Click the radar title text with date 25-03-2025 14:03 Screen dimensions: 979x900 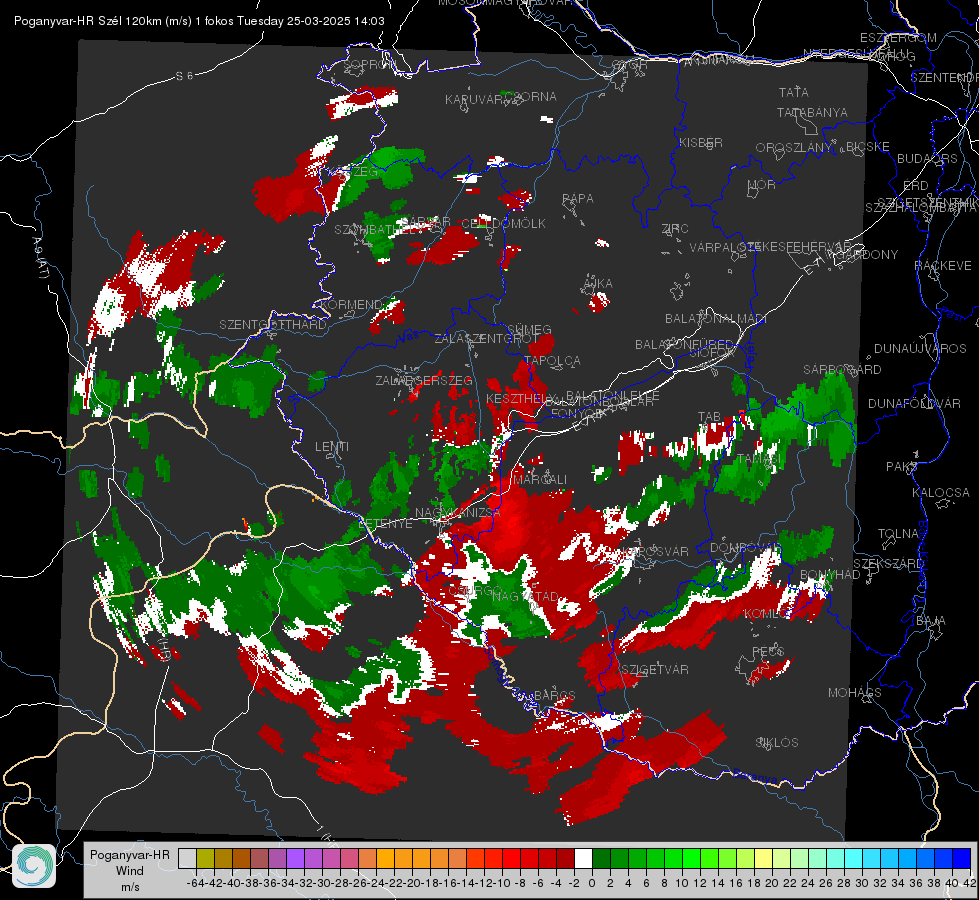tap(199, 21)
